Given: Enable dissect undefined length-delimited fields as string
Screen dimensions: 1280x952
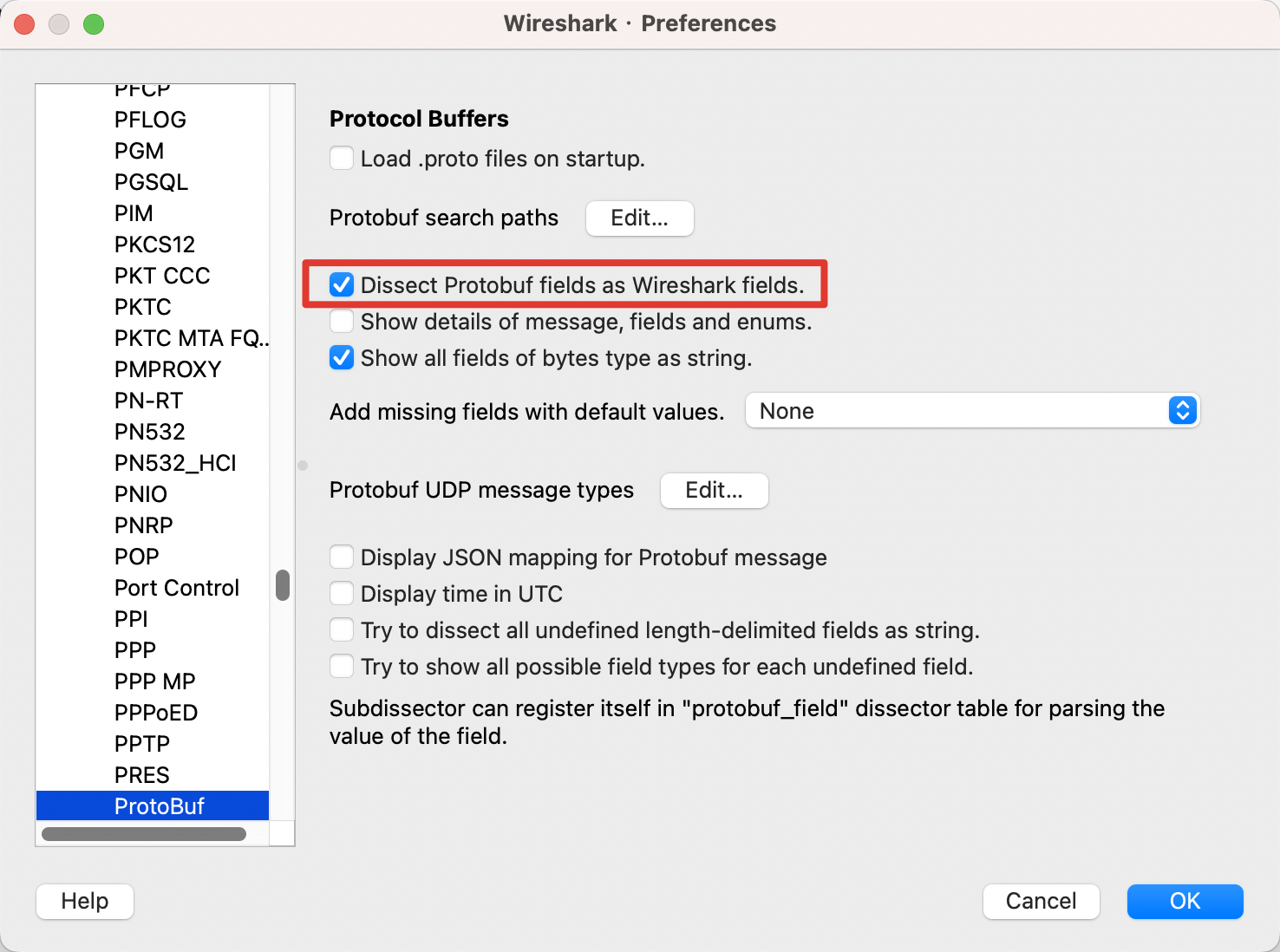Looking at the screenshot, I should click(342, 629).
